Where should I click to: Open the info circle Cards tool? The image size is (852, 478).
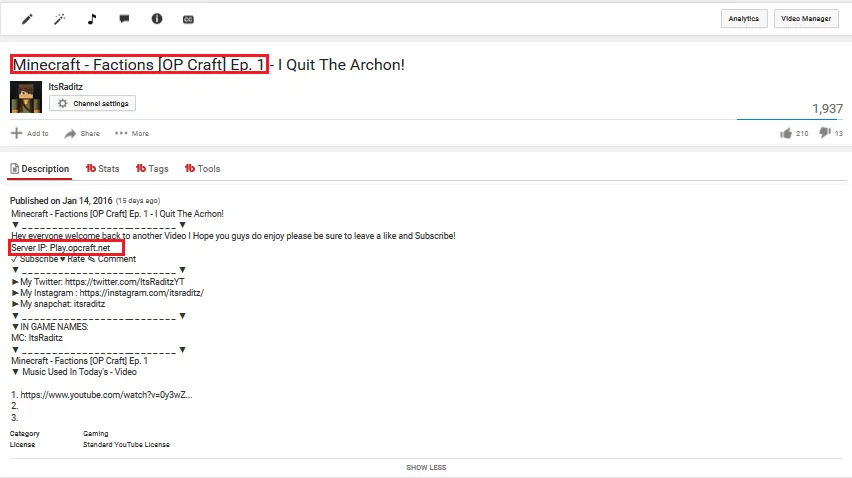click(157, 19)
